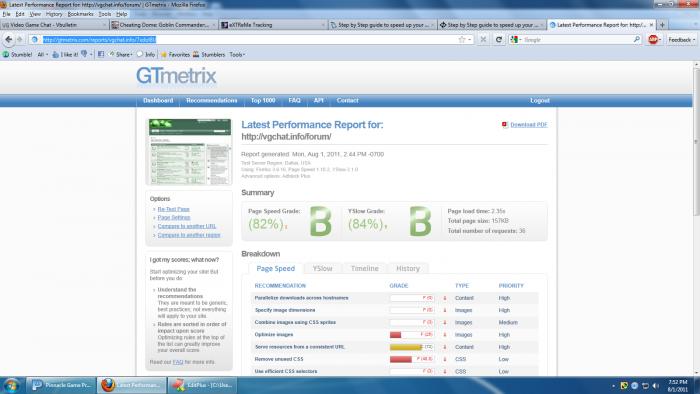The height and width of the screenshot is (394, 700).
Task: Click Dashboard in the GTmetrix nav bar
Action: tap(158, 100)
